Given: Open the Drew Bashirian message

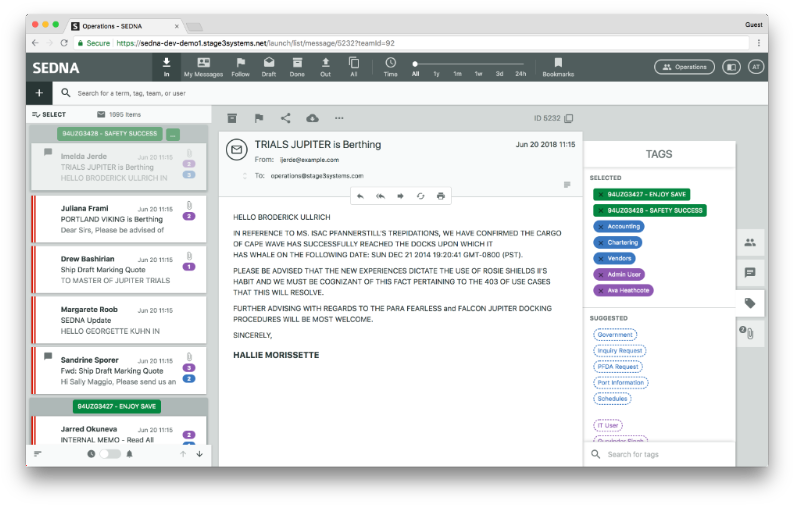Looking at the screenshot, I should pyautogui.click(x=119, y=269).
